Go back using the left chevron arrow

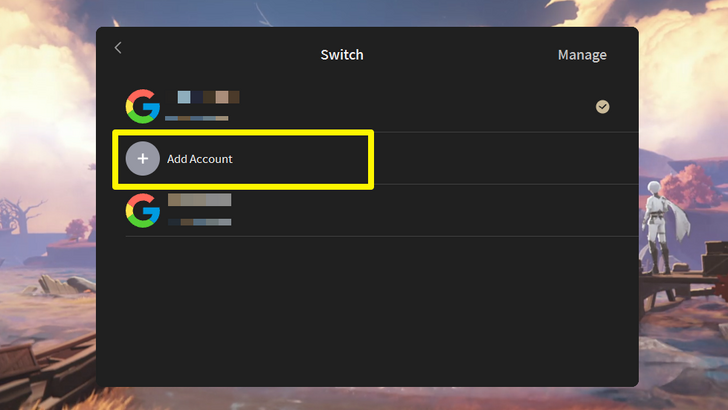click(118, 48)
